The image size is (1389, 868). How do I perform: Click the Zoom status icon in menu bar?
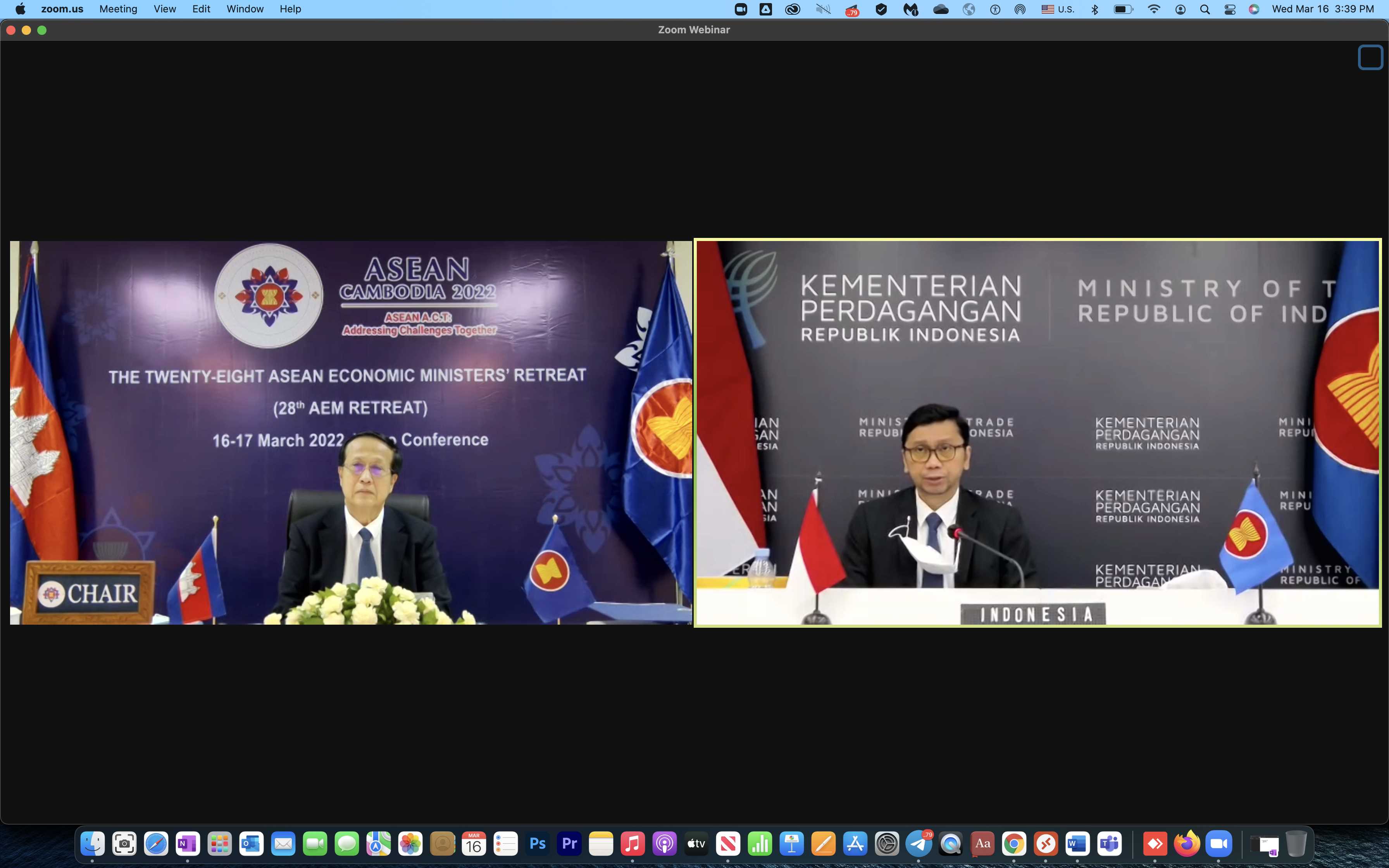tap(741, 9)
